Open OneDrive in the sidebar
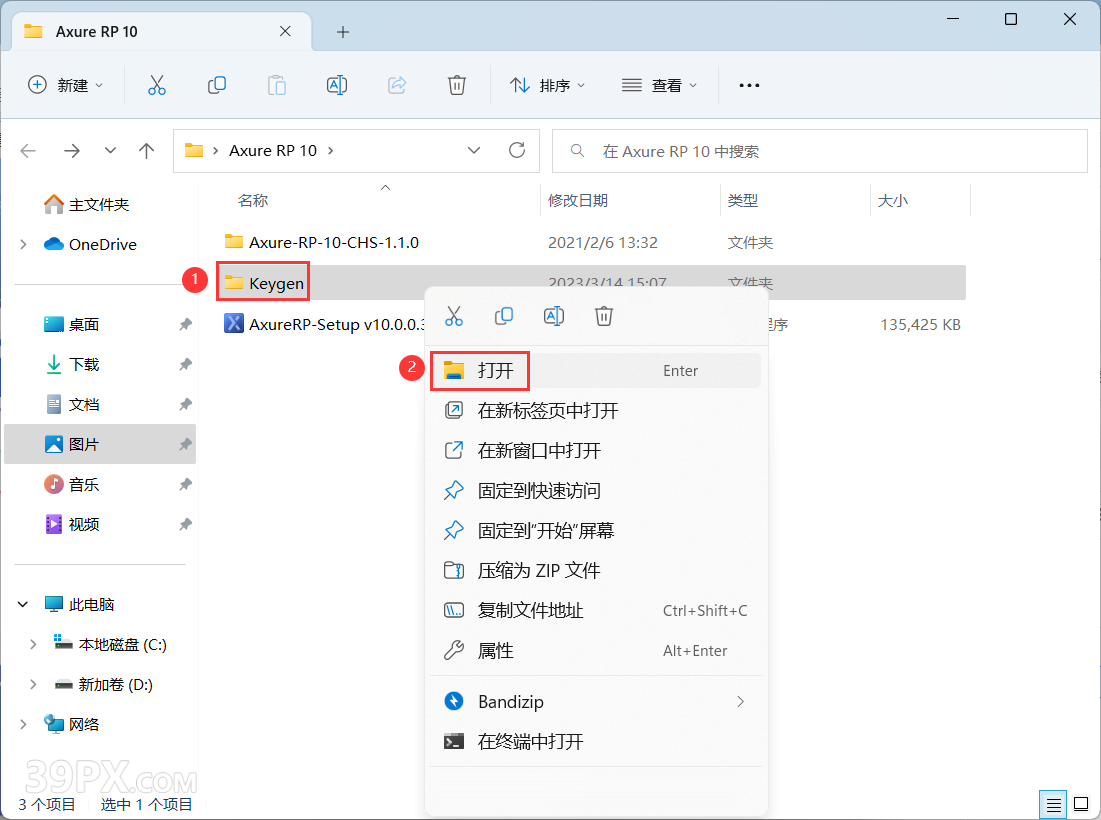The image size is (1101, 820). click(x=90, y=244)
